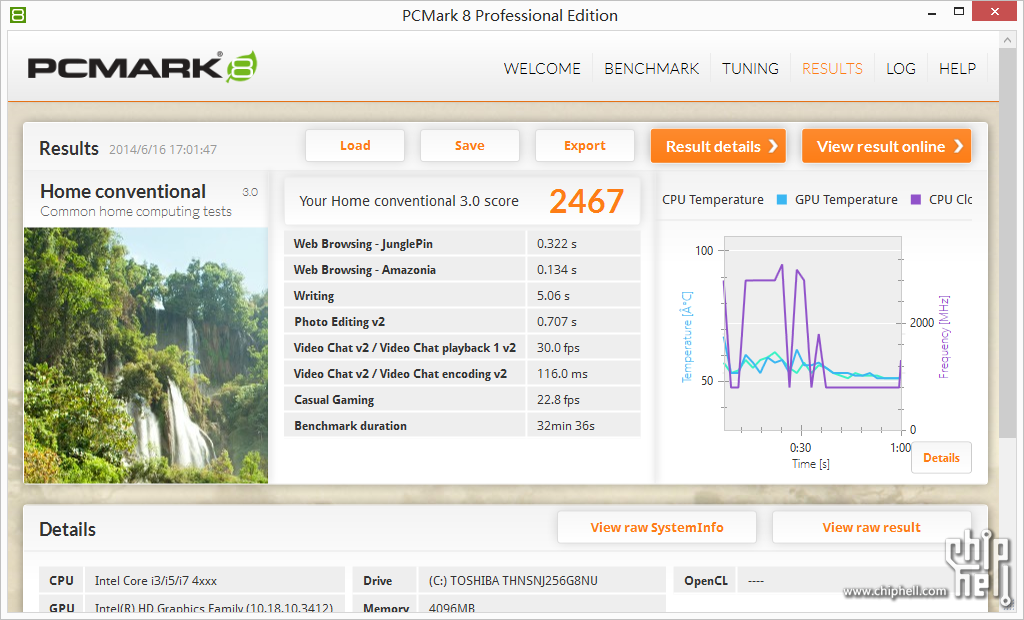Maximize the PCMark 8 window

coord(959,12)
